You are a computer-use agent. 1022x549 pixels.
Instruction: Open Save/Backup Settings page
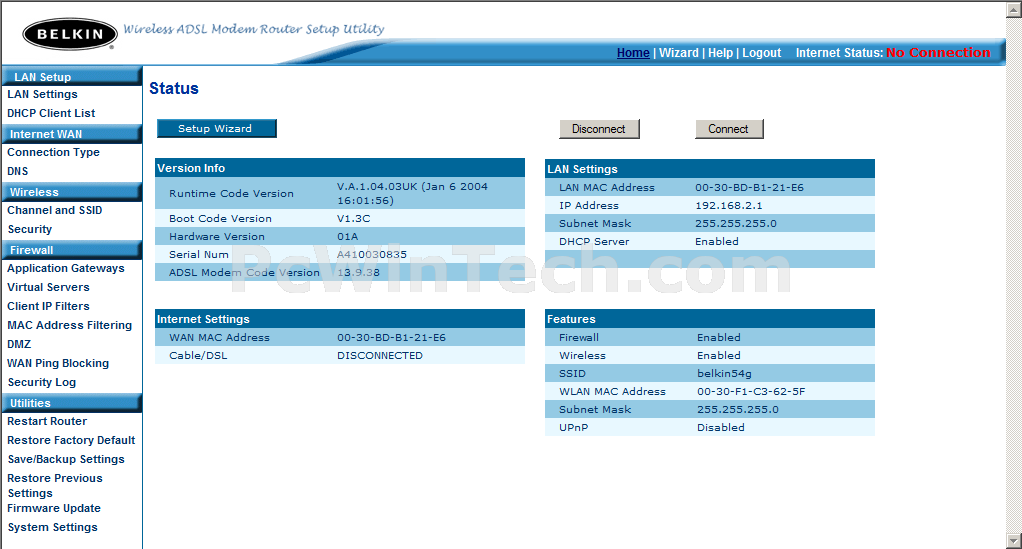pos(66,459)
